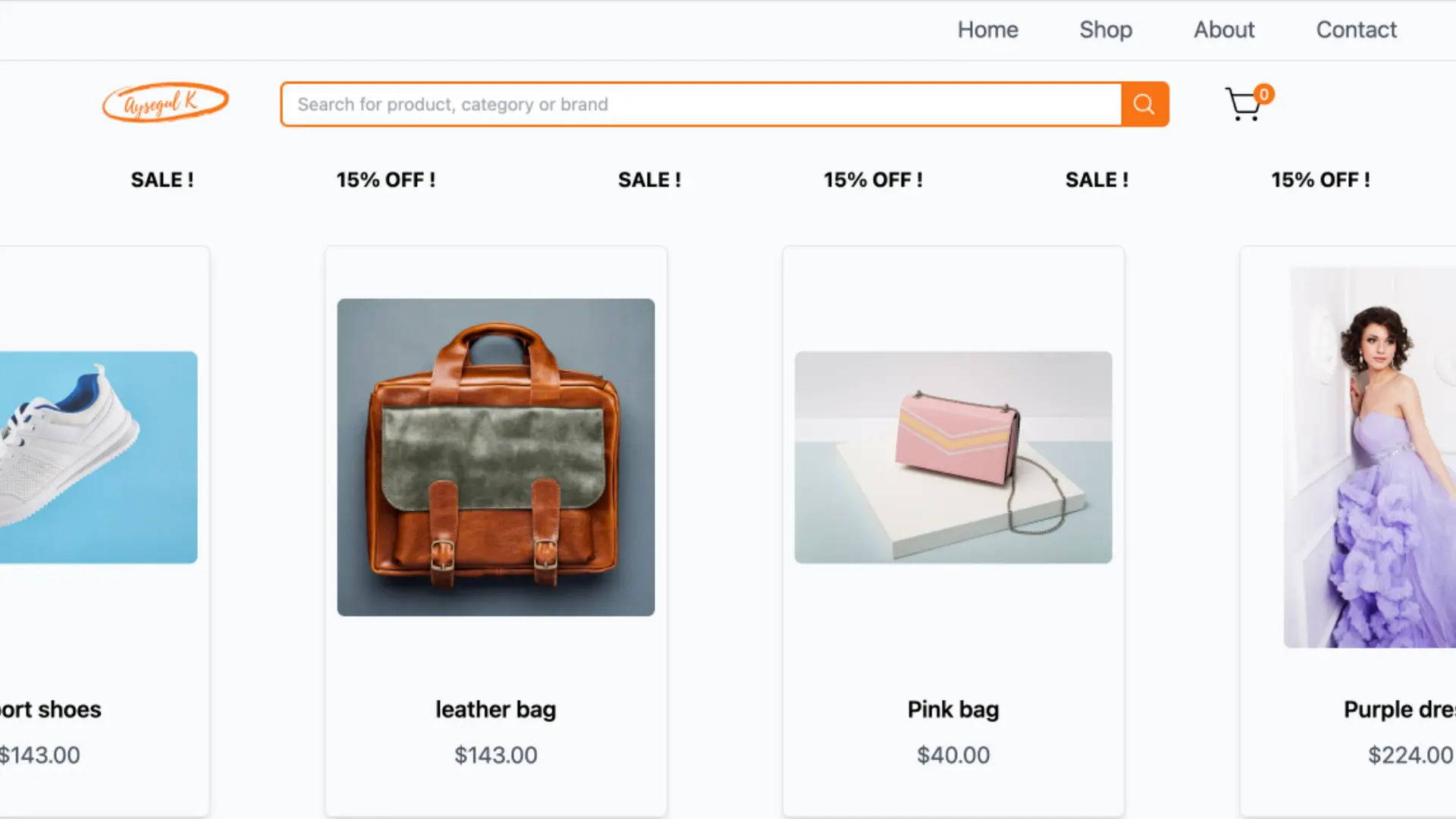Open the leather bag product
1456x819 pixels.
click(x=495, y=709)
